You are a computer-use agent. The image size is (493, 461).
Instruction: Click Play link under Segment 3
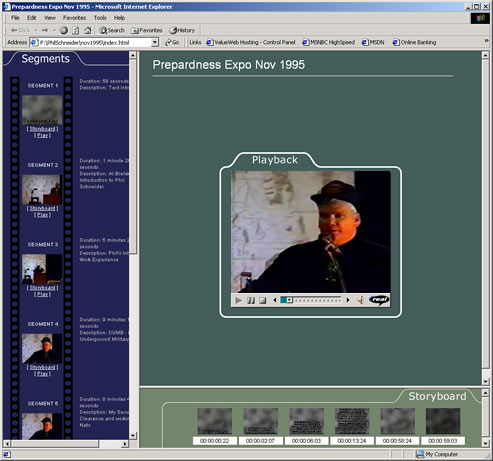[x=42, y=294]
